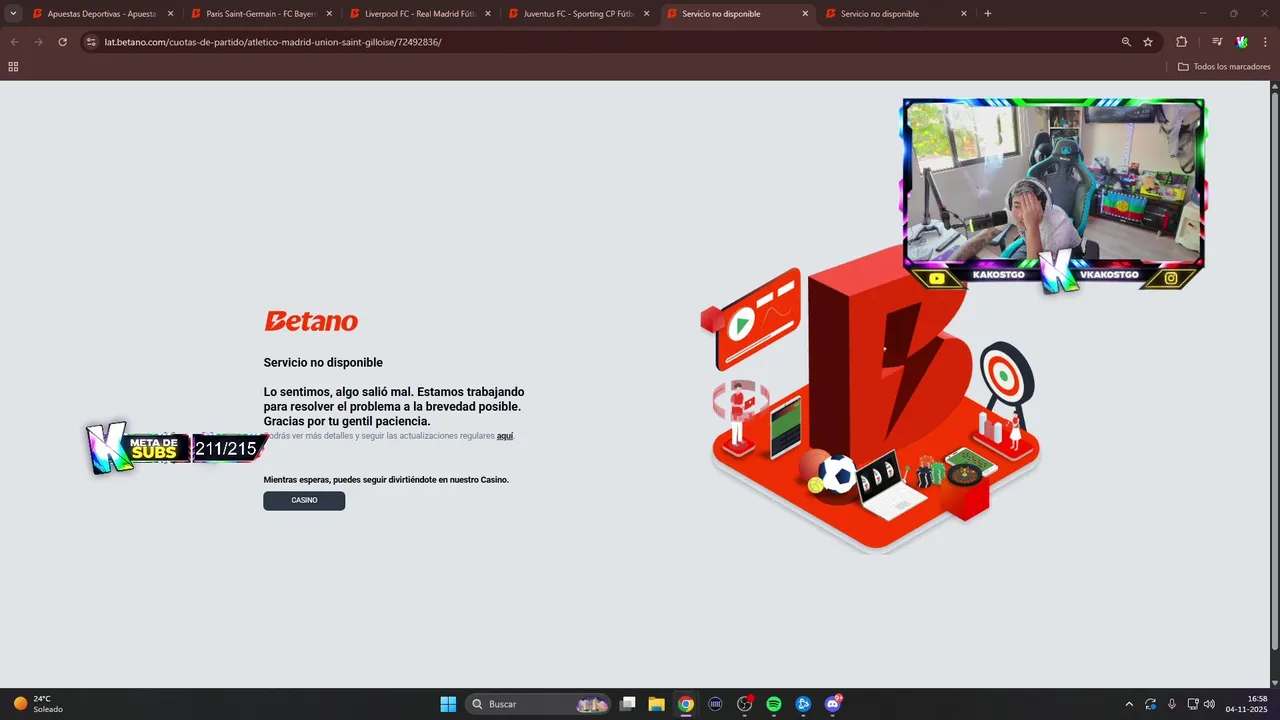The height and width of the screenshot is (720, 1280).
Task: Open the apps grid in bookmarks bar
Action: 13,67
